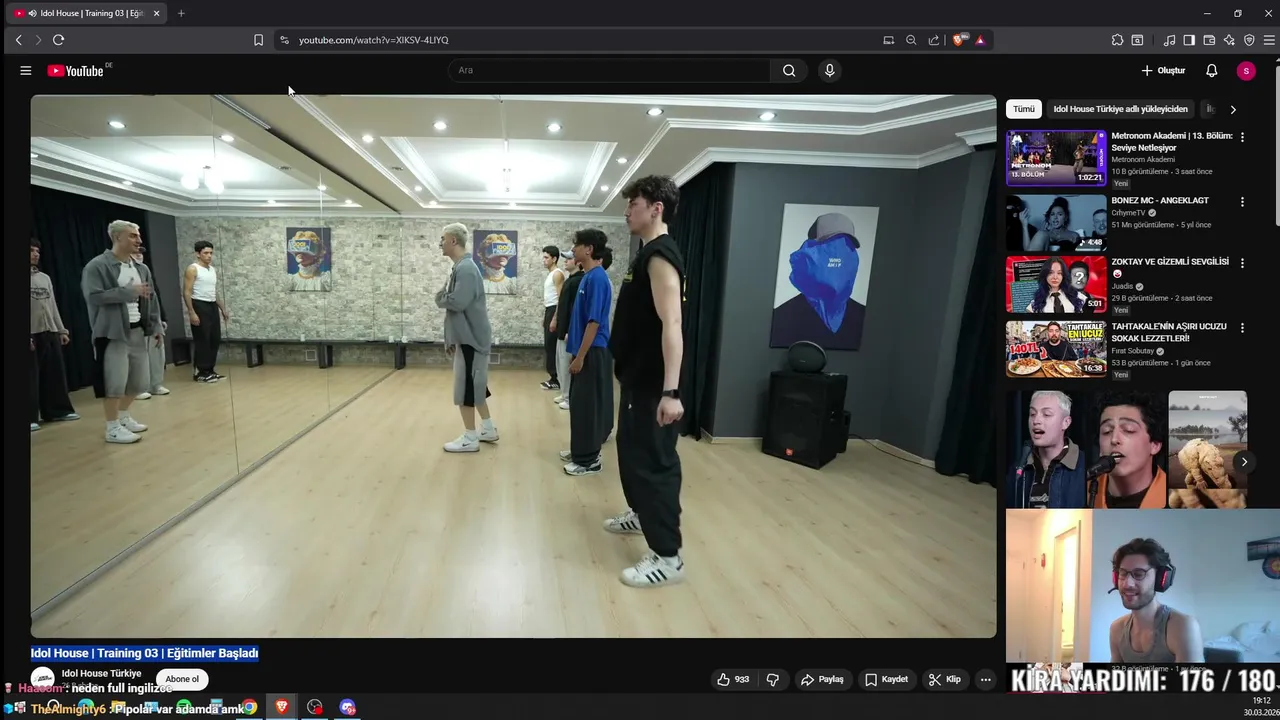Open Brave Shields lion icon
This screenshot has width=1280, height=720.
point(960,40)
